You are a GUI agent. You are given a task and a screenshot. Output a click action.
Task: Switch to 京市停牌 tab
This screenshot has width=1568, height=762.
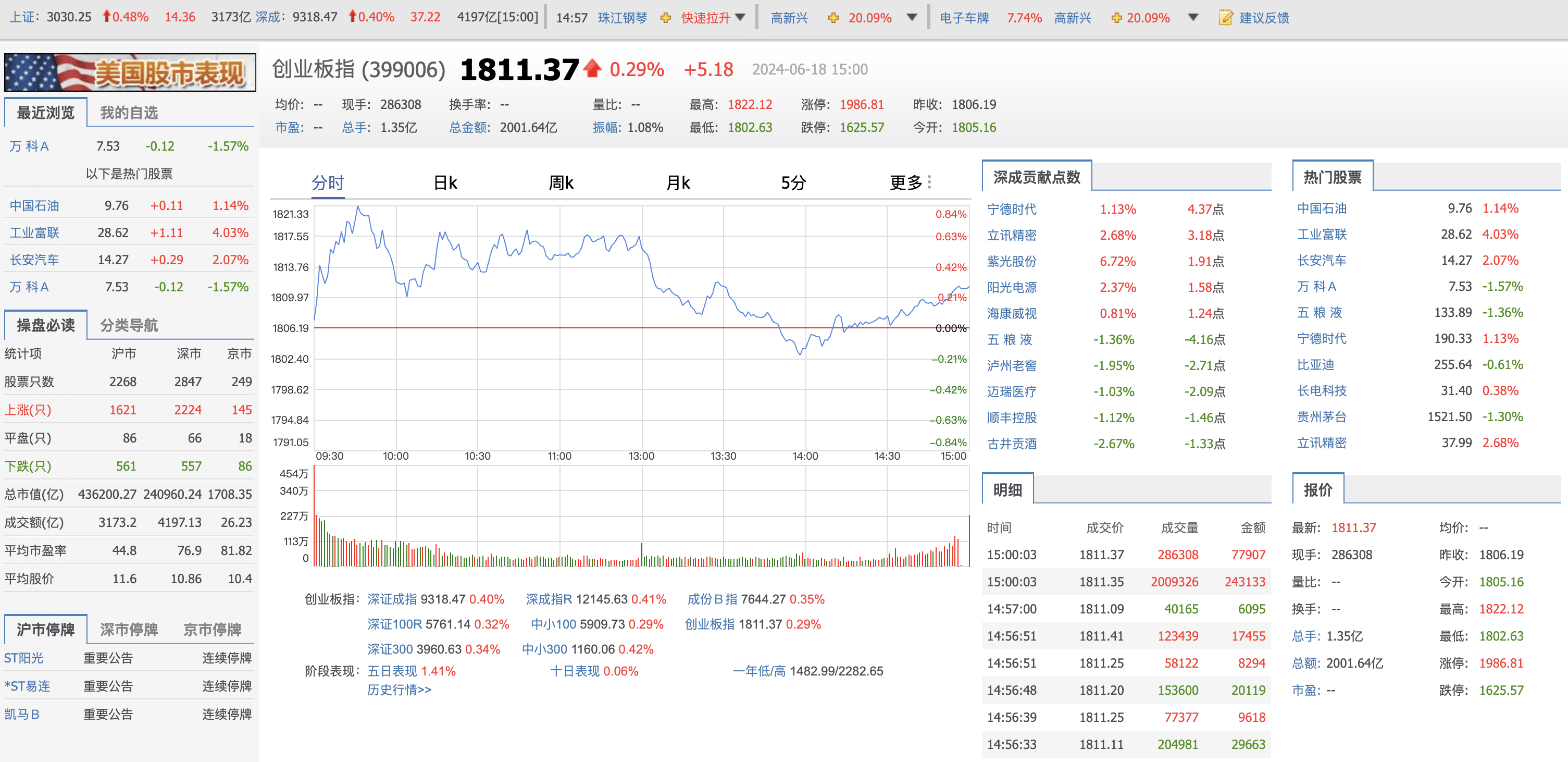213,629
